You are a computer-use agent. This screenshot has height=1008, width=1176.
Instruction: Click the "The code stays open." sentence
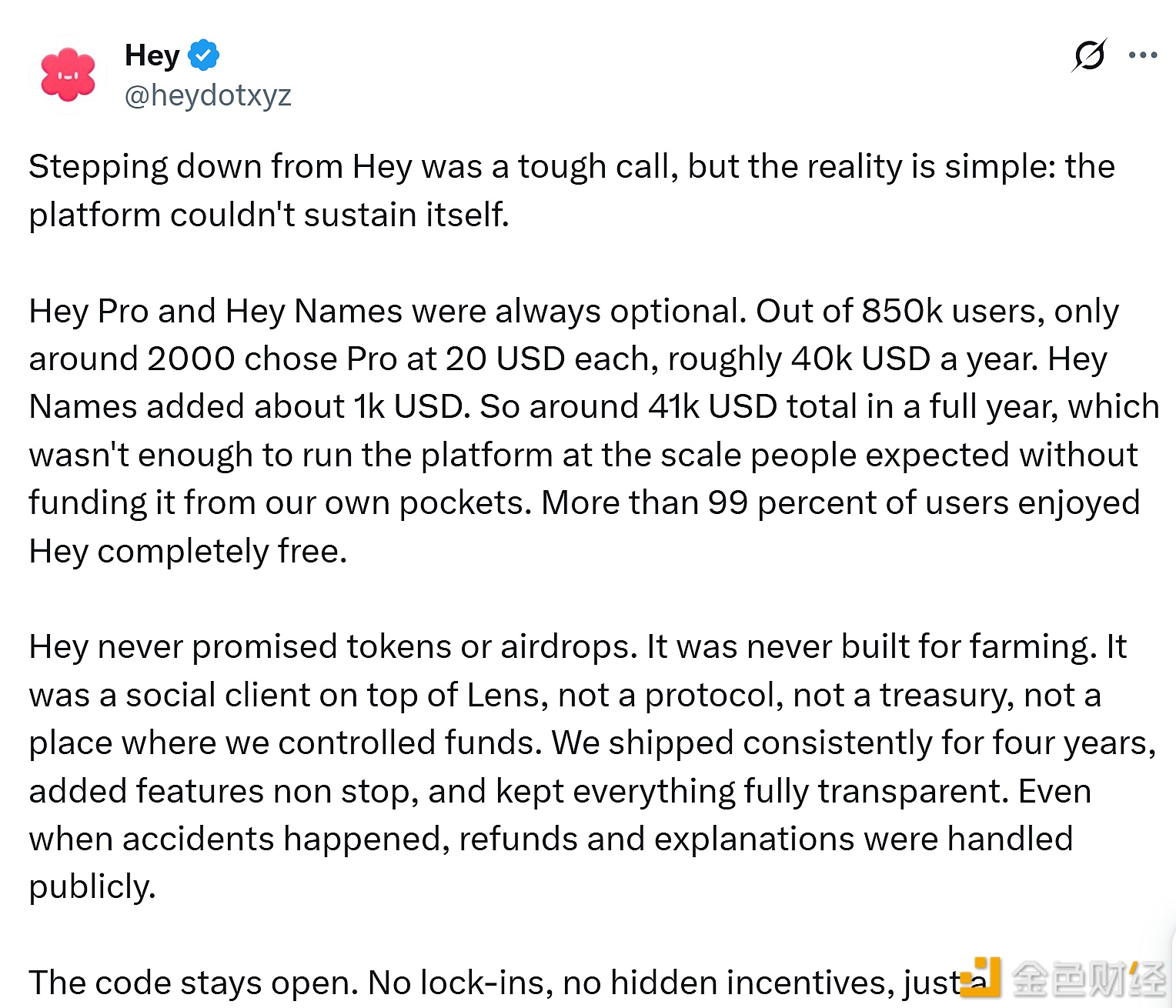(x=193, y=983)
